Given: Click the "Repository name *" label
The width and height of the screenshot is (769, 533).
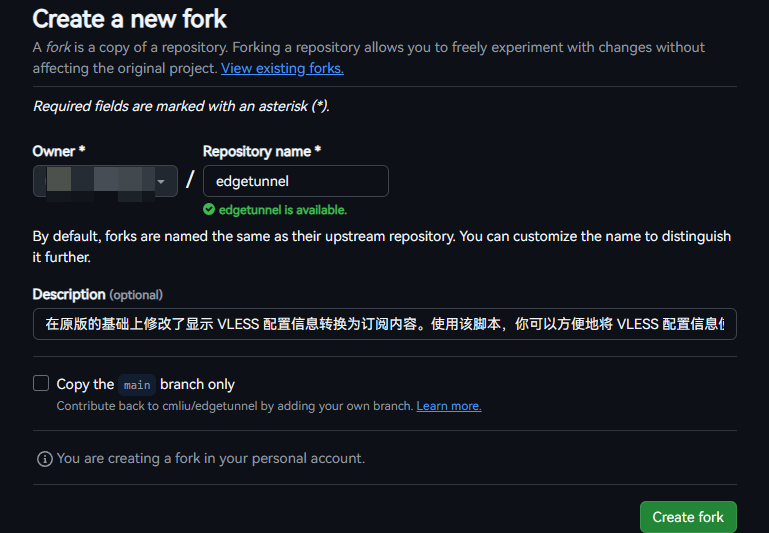Looking at the screenshot, I should [x=262, y=151].
